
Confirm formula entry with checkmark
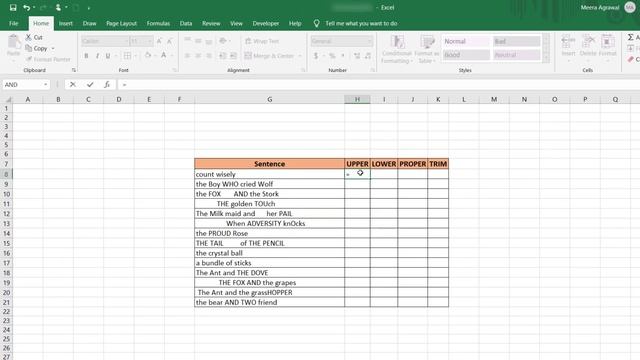tap(90, 84)
